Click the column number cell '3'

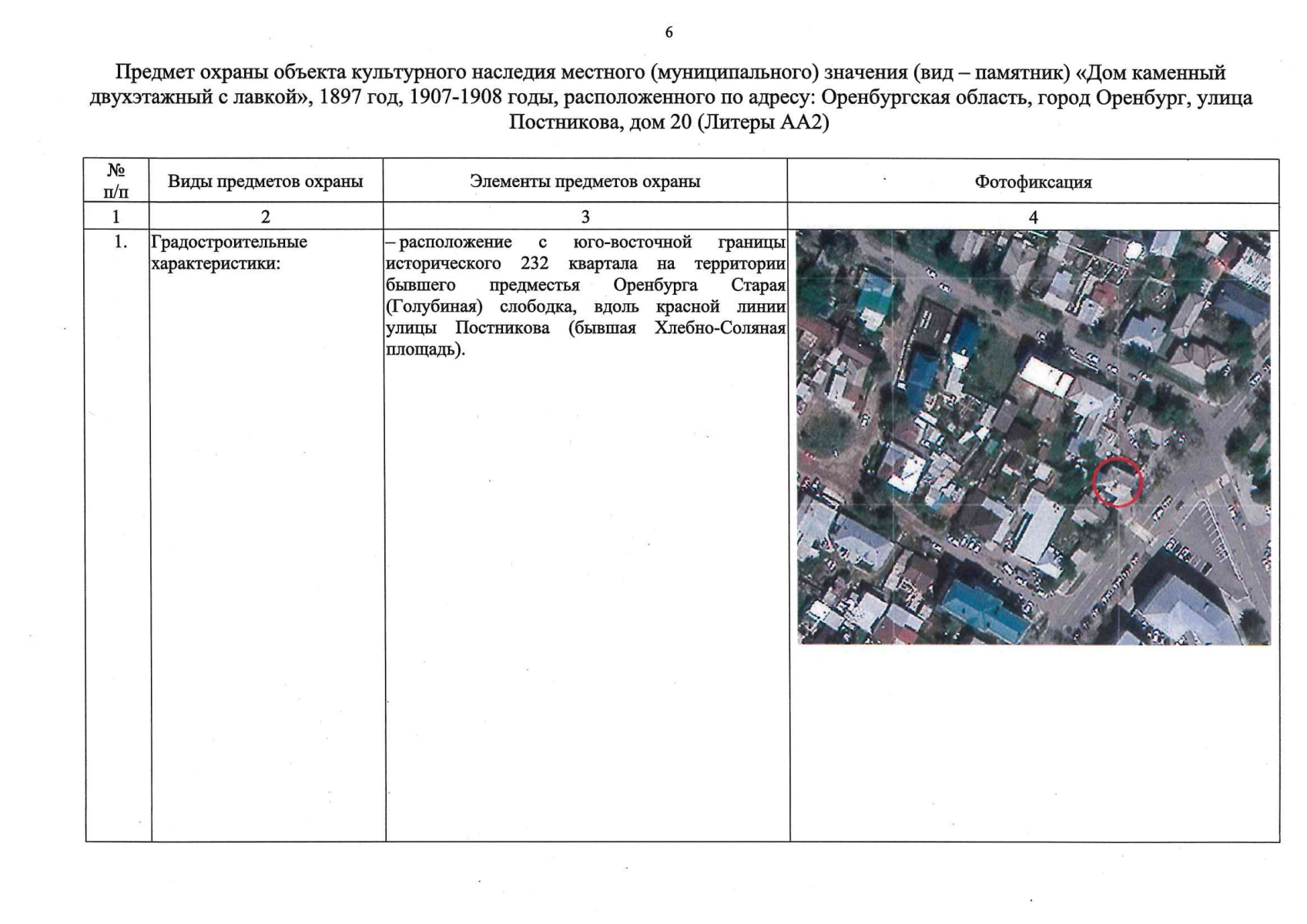585,217
